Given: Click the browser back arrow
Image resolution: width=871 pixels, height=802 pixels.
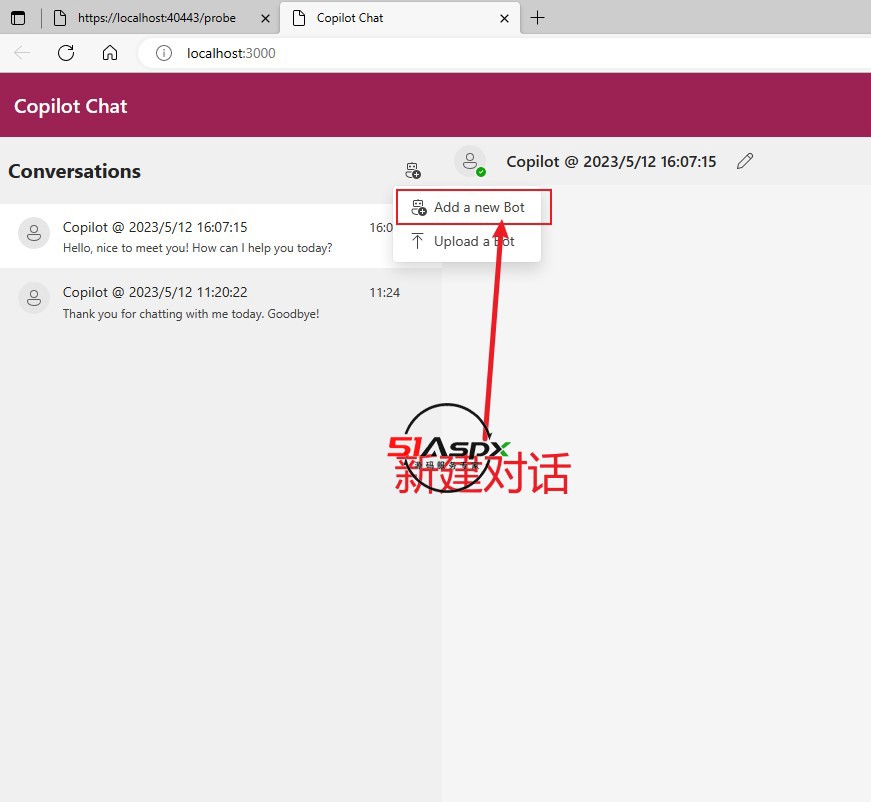Looking at the screenshot, I should pos(22,53).
